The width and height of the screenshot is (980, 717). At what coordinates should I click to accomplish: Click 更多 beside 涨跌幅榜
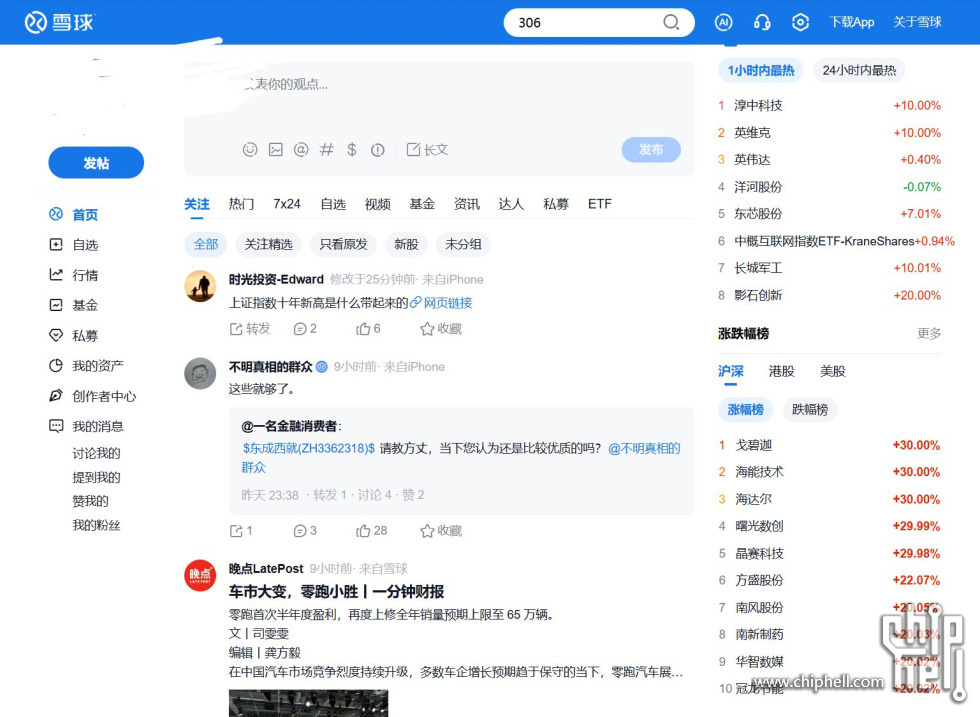click(929, 334)
